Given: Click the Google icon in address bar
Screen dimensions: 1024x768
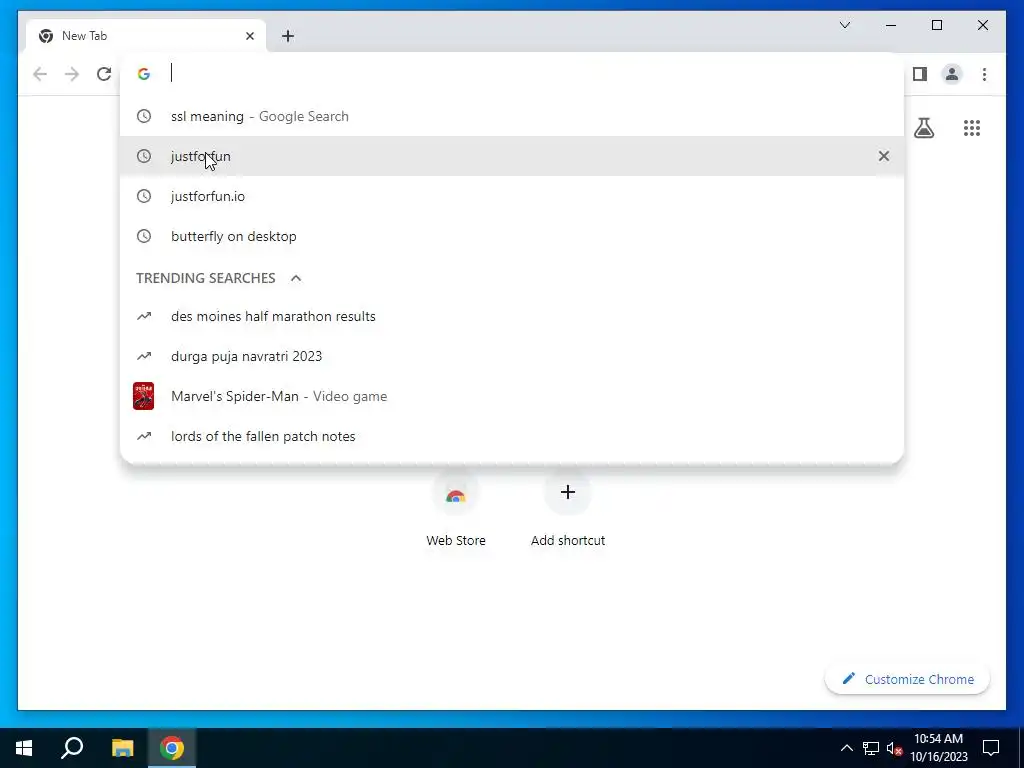Looking at the screenshot, I should [144, 74].
